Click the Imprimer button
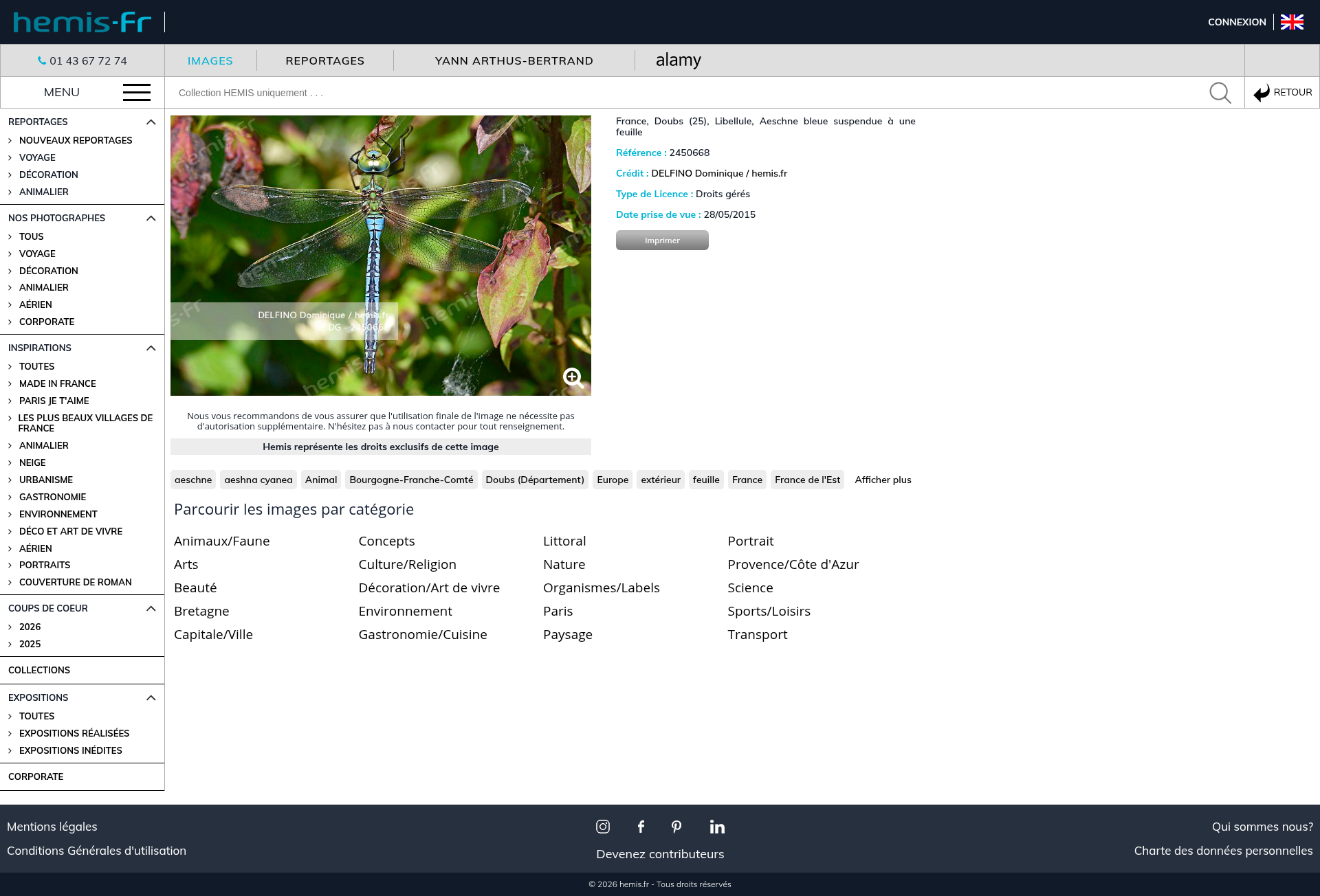Screen dimensions: 1320x896 click(662, 240)
